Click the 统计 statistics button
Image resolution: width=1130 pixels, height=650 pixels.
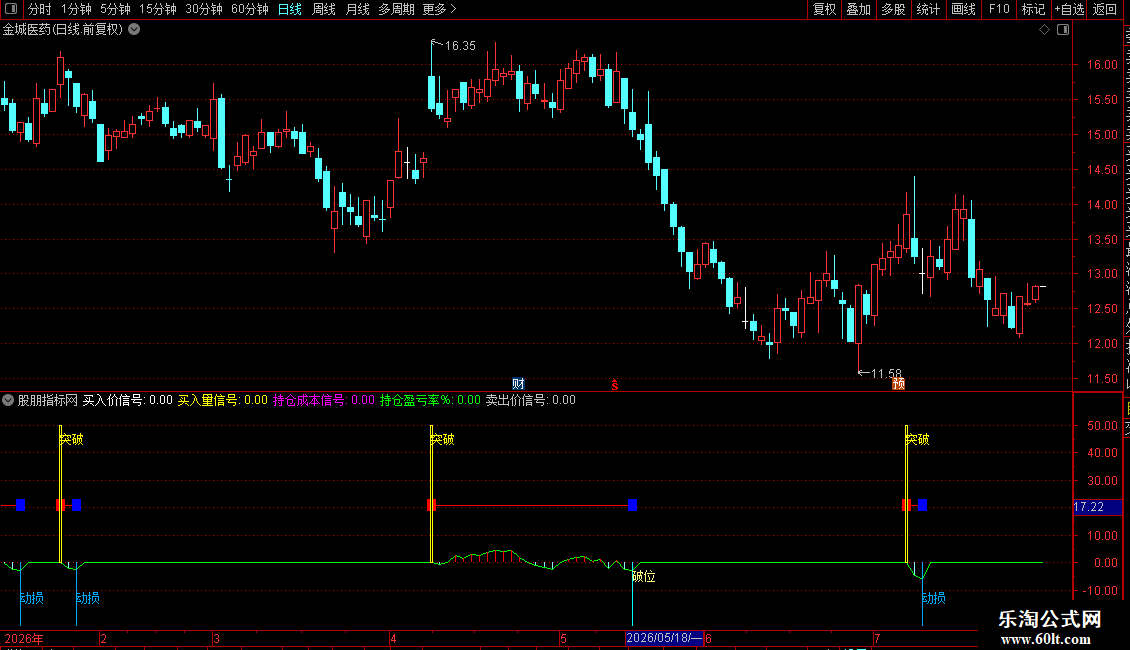928,9
